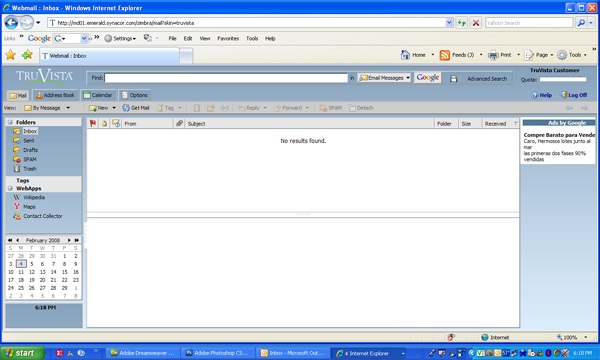The image size is (600, 360).
Task: Open the Address Book tab
Action: click(55, 95)
